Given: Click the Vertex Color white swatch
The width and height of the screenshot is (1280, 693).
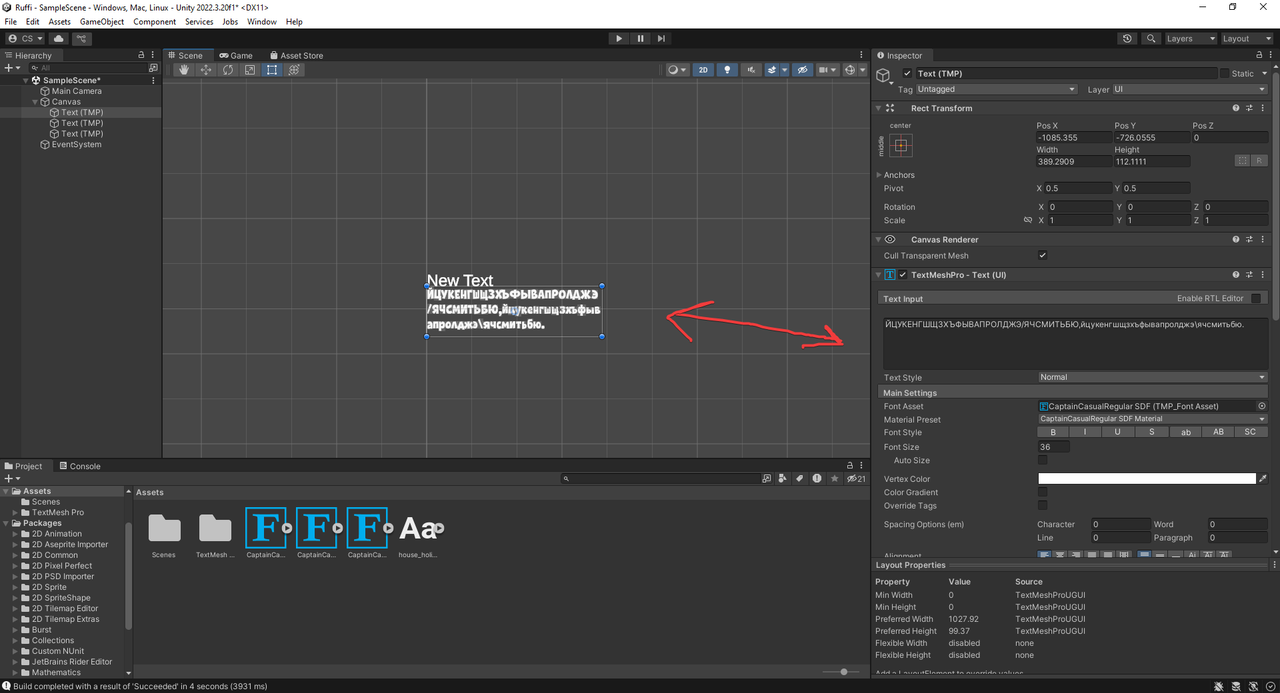Looking at the screenshot, I should click(x=1147, y=479).
